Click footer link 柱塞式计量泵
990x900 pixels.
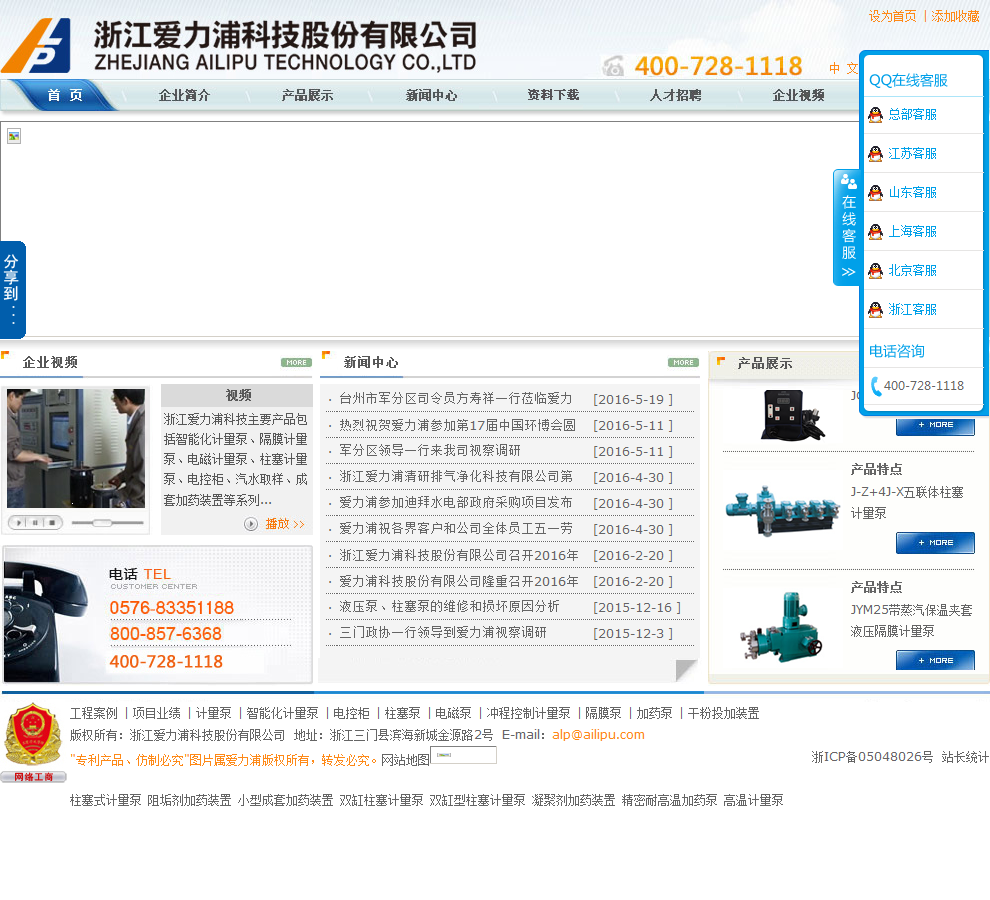[x=105, y=800]
